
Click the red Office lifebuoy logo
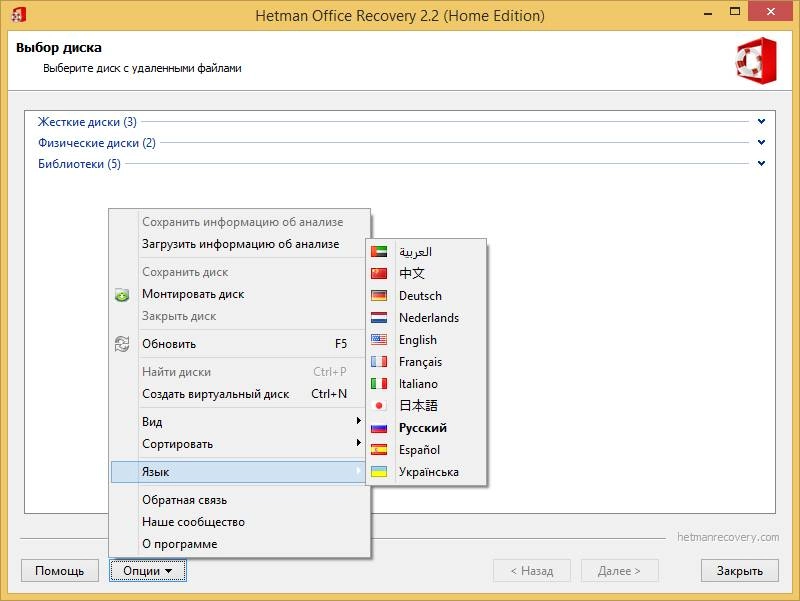[x=757, y=61]
